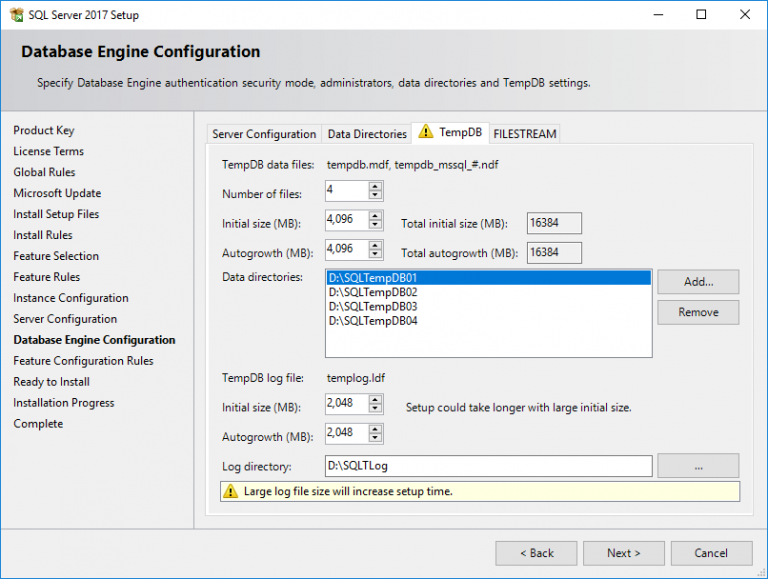This screenshot has height=579, width=768.
Task: Click the SQL Server Setup title bar icon
Action: click(16, 15)
